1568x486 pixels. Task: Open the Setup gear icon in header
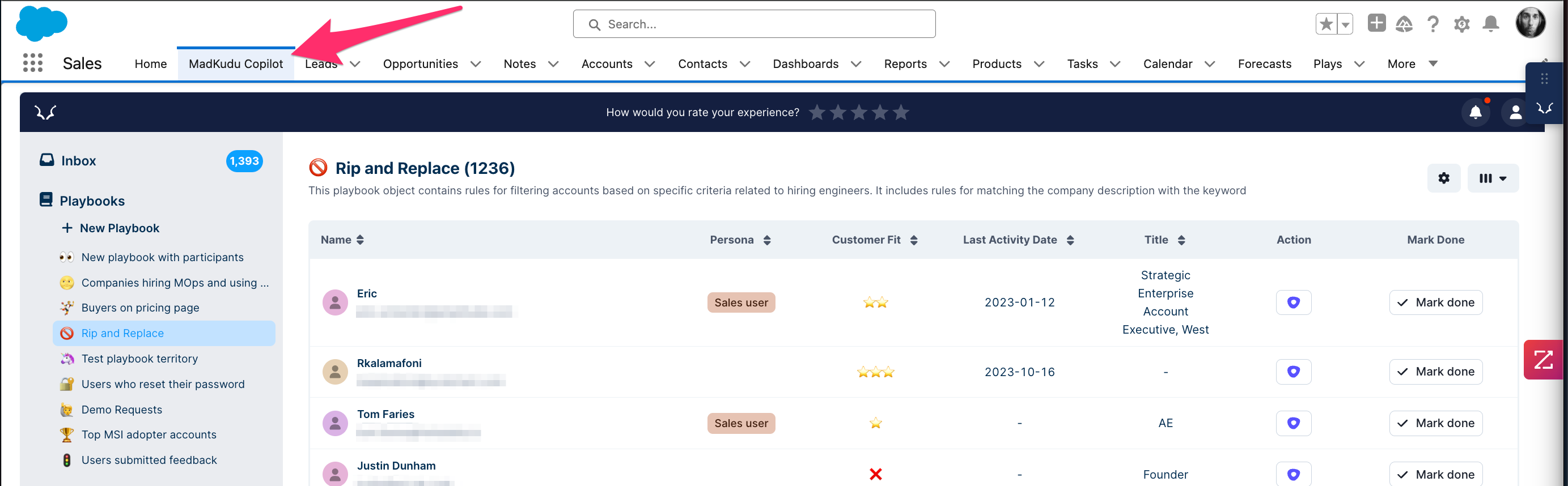coord(1461,24)
